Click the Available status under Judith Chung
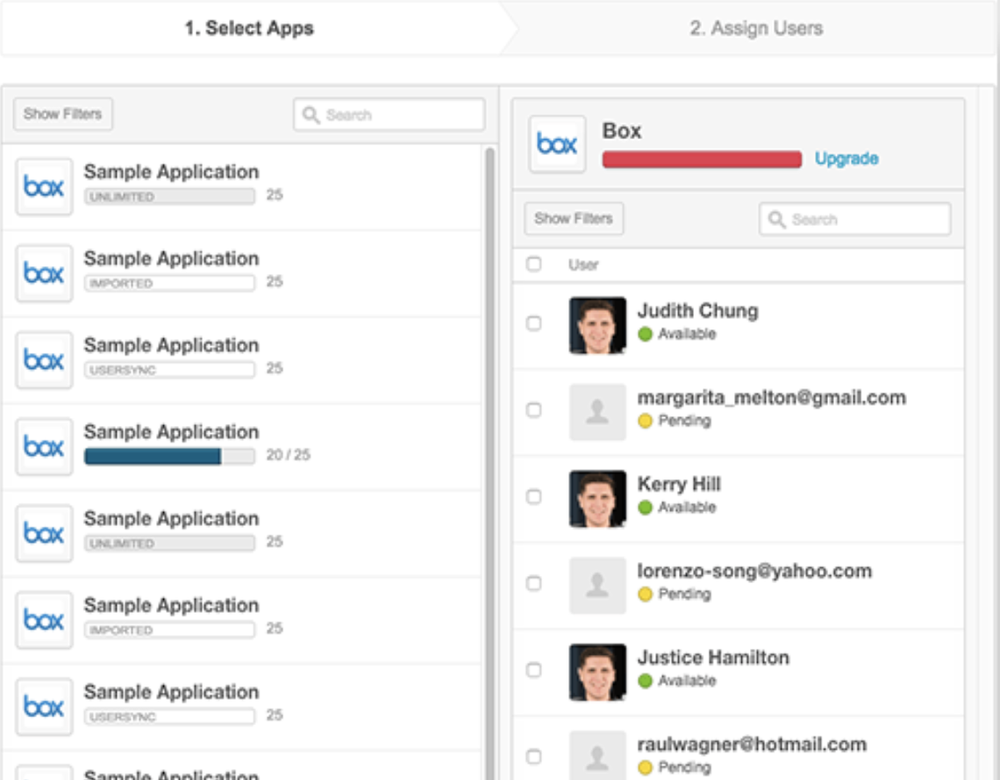1000x780 pixels. coord(677,334)
